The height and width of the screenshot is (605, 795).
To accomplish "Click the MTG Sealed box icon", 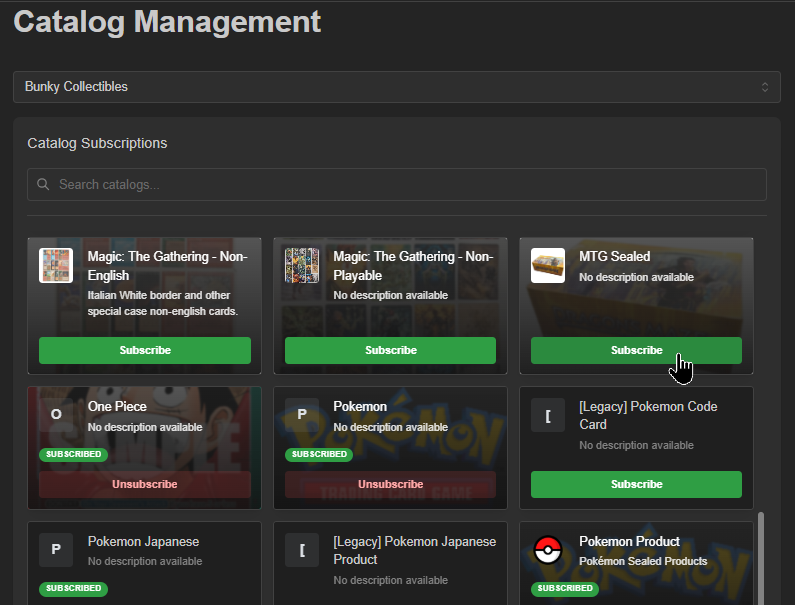I will pos(548,265).
